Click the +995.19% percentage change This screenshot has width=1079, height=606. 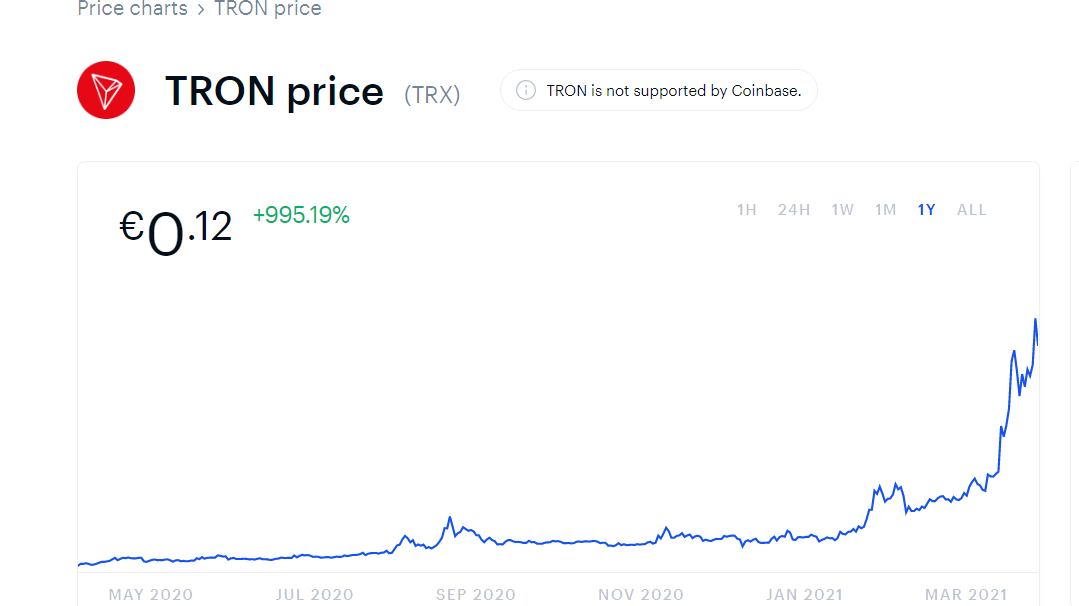tap(301, 215)
